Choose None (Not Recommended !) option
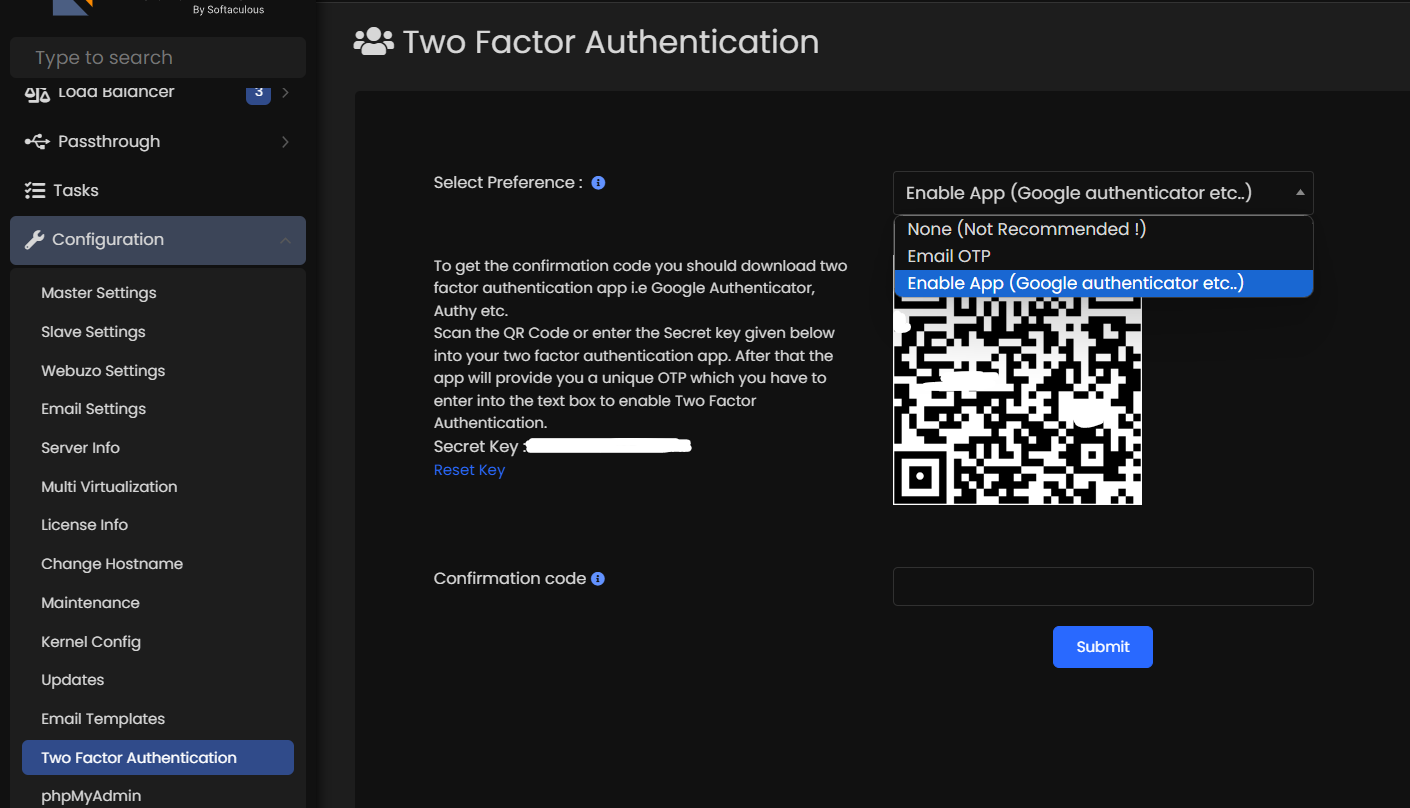 [1103, 229]
